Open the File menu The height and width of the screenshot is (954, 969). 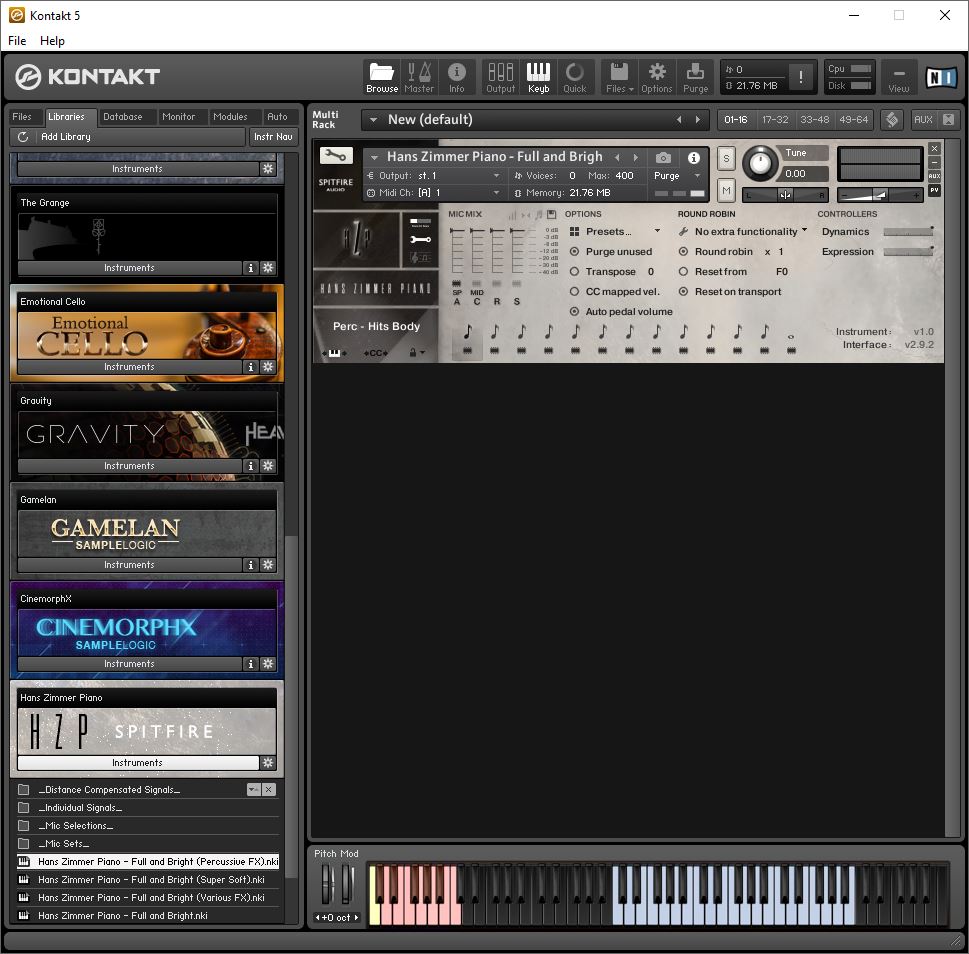17,41
